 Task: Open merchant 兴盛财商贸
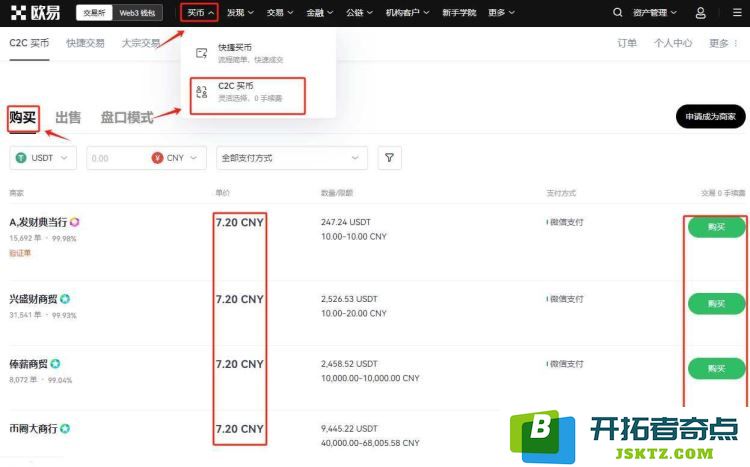[33, 299]
